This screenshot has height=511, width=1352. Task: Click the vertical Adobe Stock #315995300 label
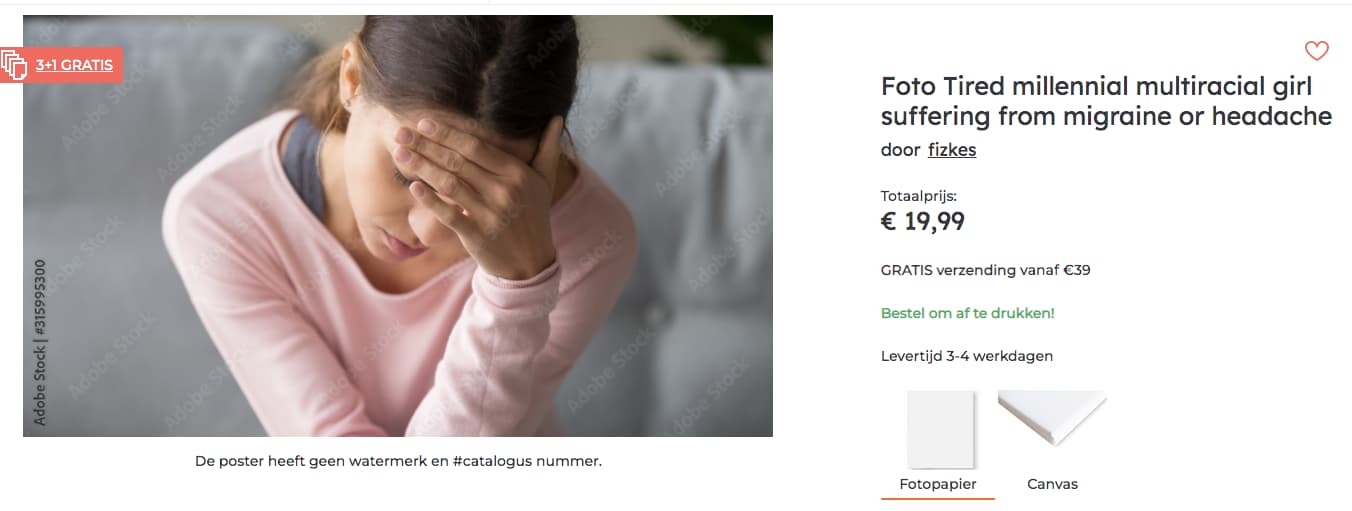click(x=40, y=342)
